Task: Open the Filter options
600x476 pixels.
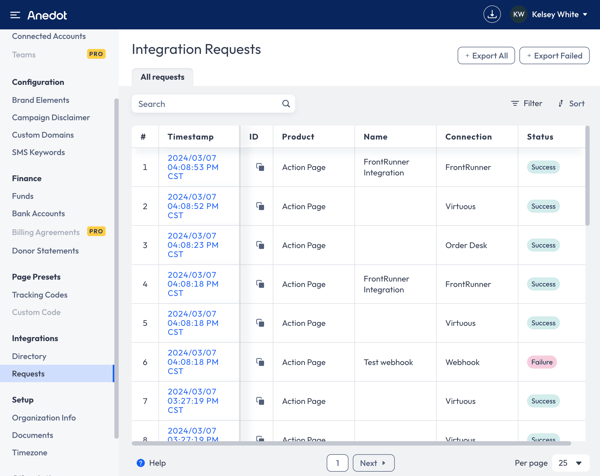Action: pyautogui.click(x=527, y=103)
